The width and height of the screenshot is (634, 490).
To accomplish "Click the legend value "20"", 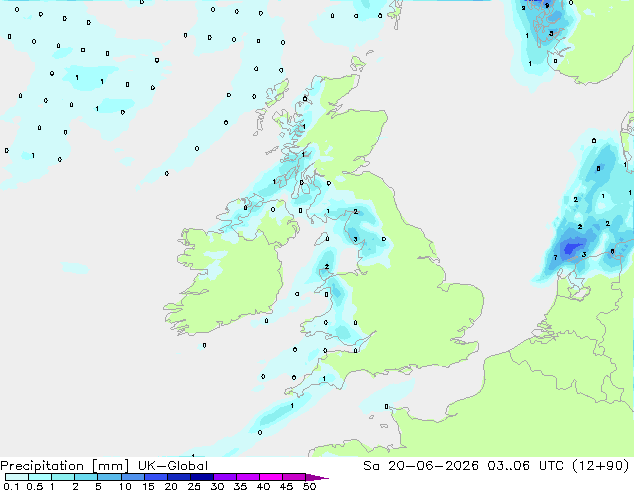I will click(x=171, y=486).
